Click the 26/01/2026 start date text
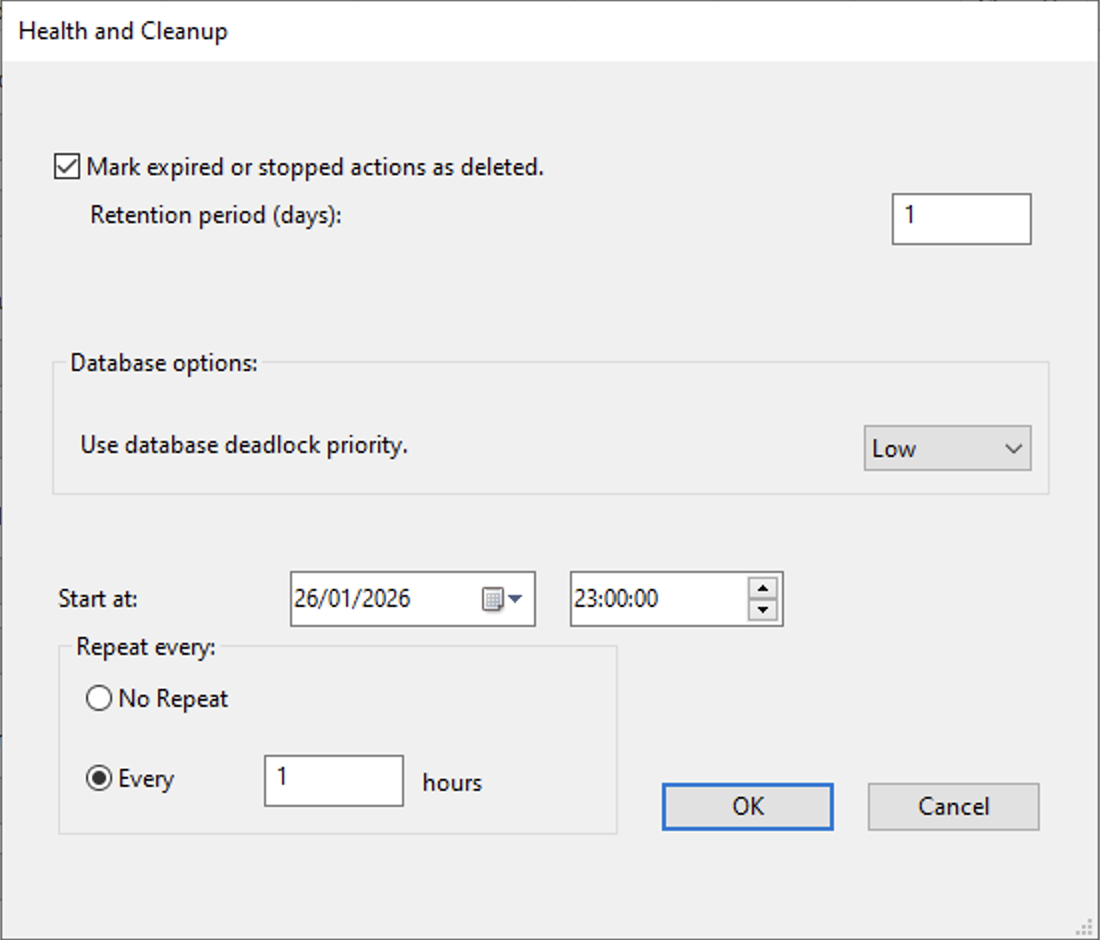The width and height of the screenshot is (1100, 940). 352,599
